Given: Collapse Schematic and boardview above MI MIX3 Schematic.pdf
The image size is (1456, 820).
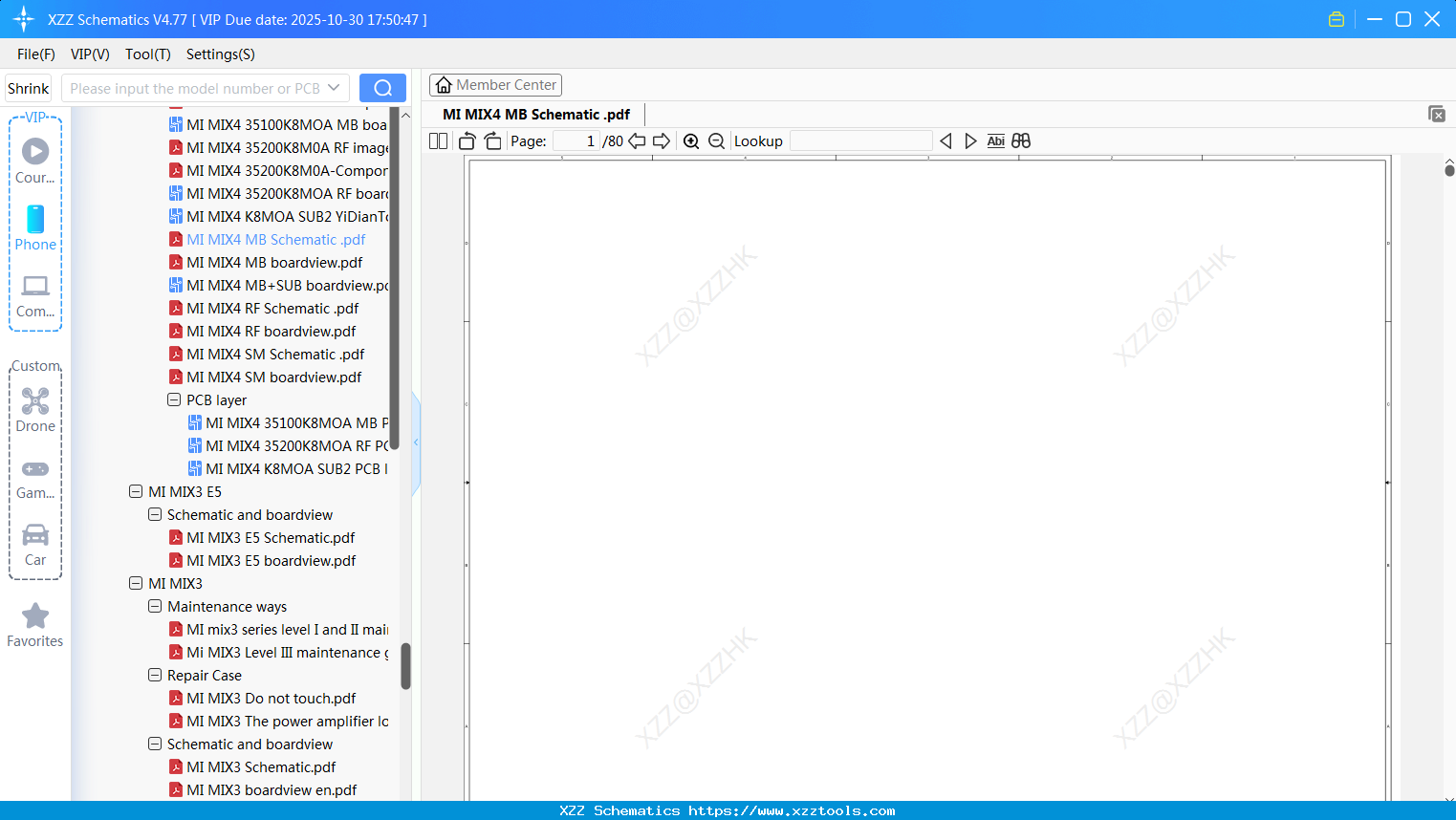Looking at the screenshot, I should (x=155, y=744).
